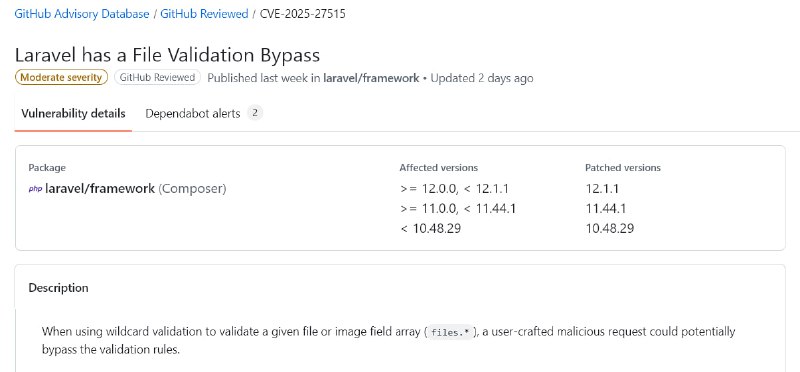Click the Description heading
The image size is (800, 372).
(x=58, y=288)
